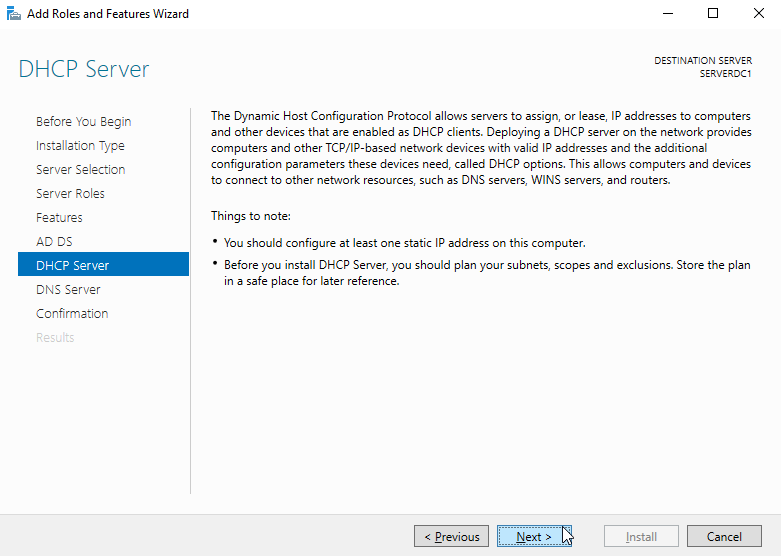Maximize the wizard window
The image size is (781, 556).
pyautogui.click(x=713, y=13)
